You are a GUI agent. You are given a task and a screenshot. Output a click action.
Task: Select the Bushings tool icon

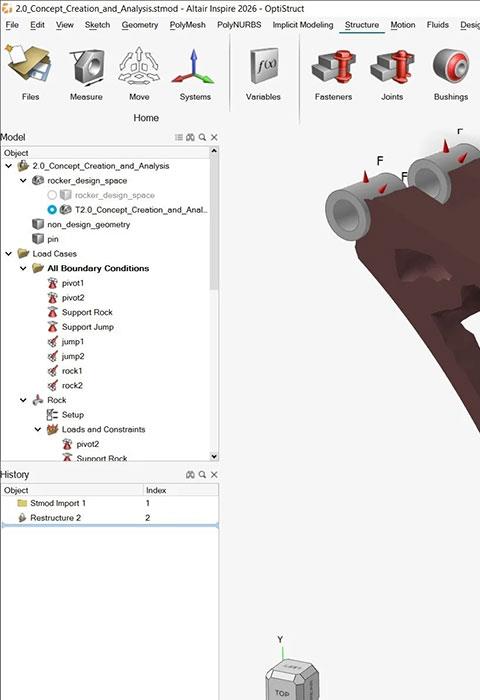tap(451, 66)
